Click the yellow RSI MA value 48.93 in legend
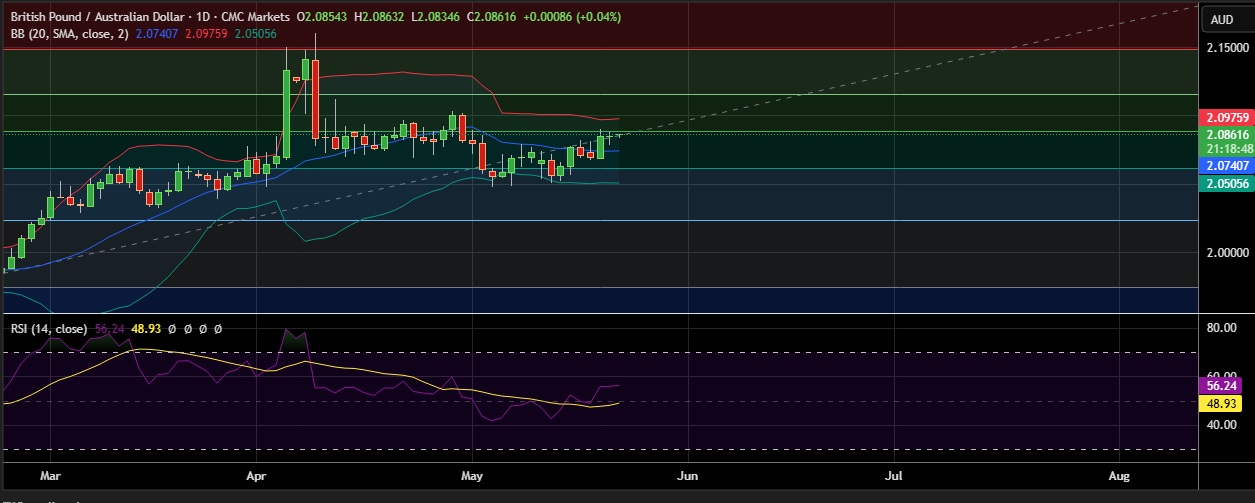1255x503 pixels. (x=146, y=328)
